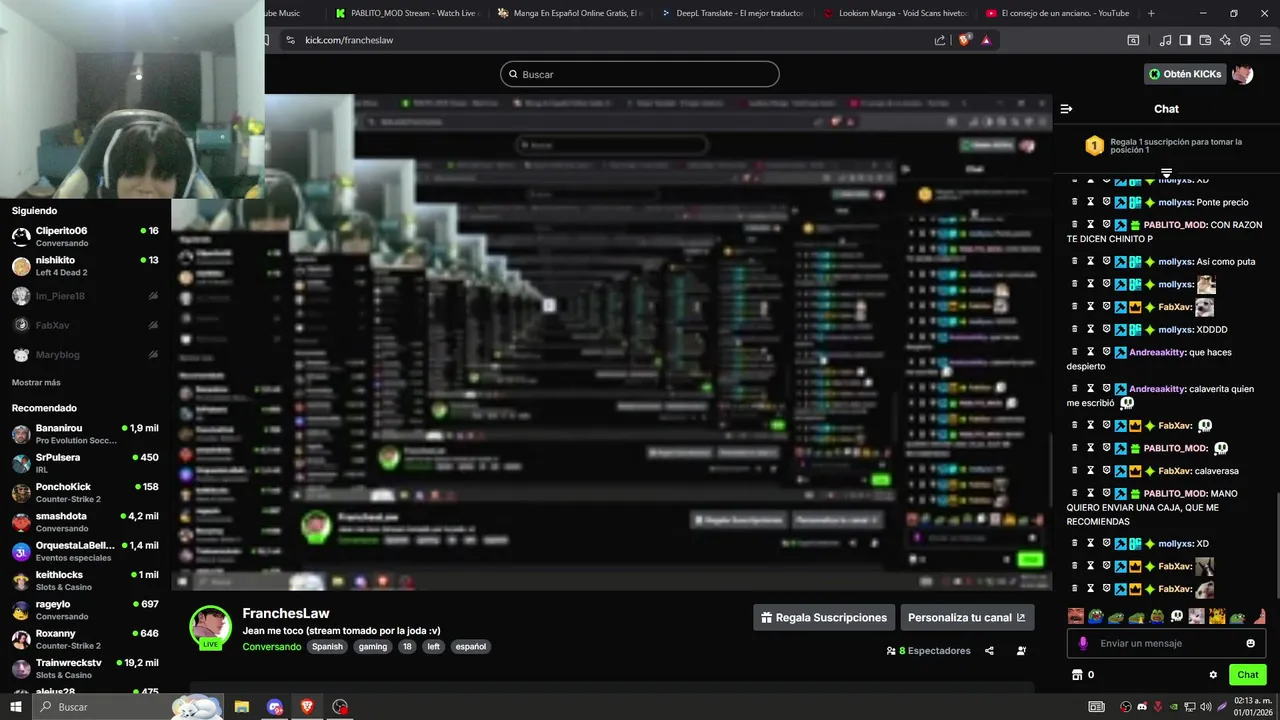This screenshot has width=1280, height=720.
Task: Open the chat settings gear
Action: pyautogui.click(x=1213, y=675)
